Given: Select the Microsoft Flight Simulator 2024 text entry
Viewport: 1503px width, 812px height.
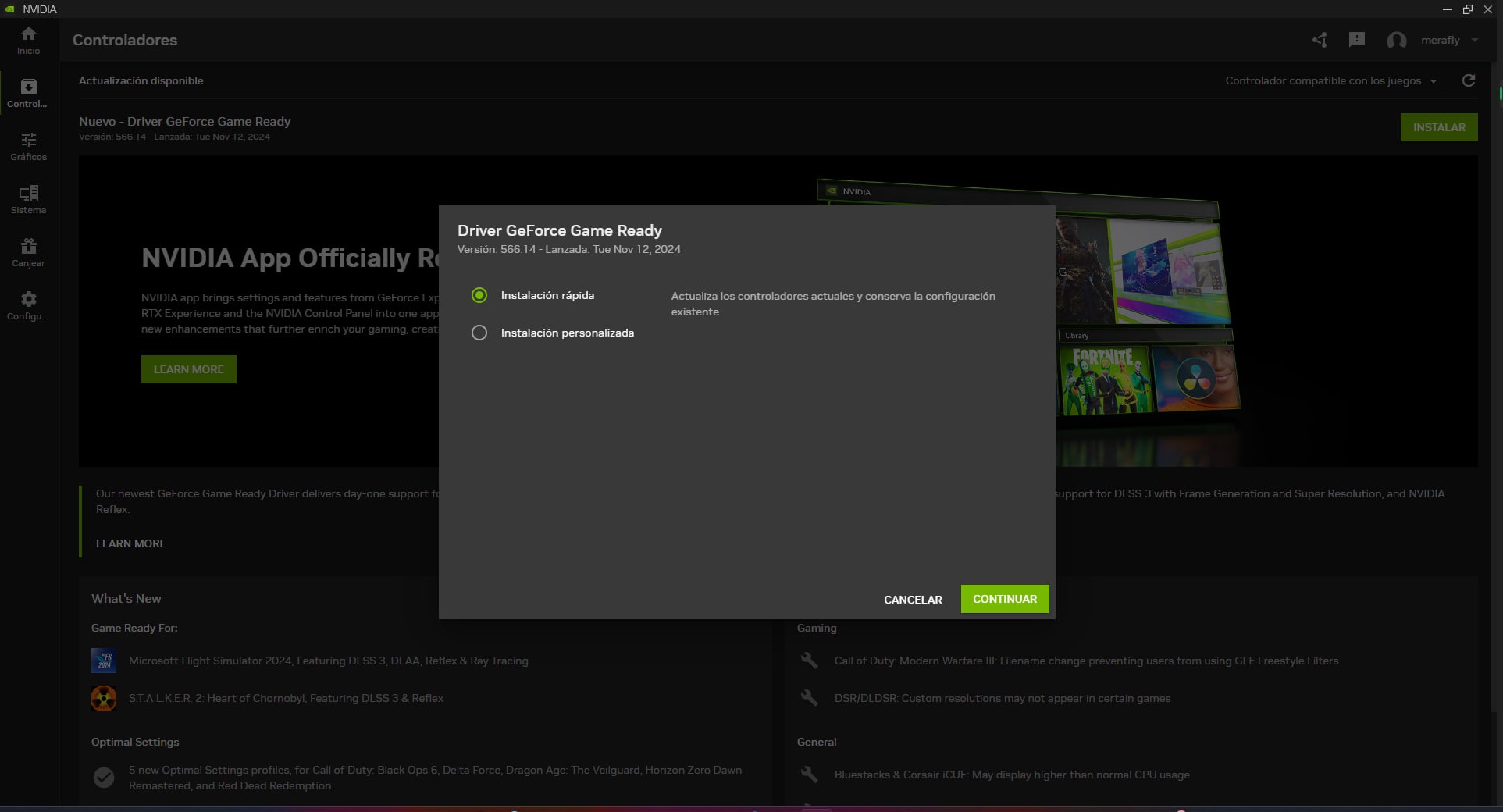Looking at the screenshot, I should 328,661.
